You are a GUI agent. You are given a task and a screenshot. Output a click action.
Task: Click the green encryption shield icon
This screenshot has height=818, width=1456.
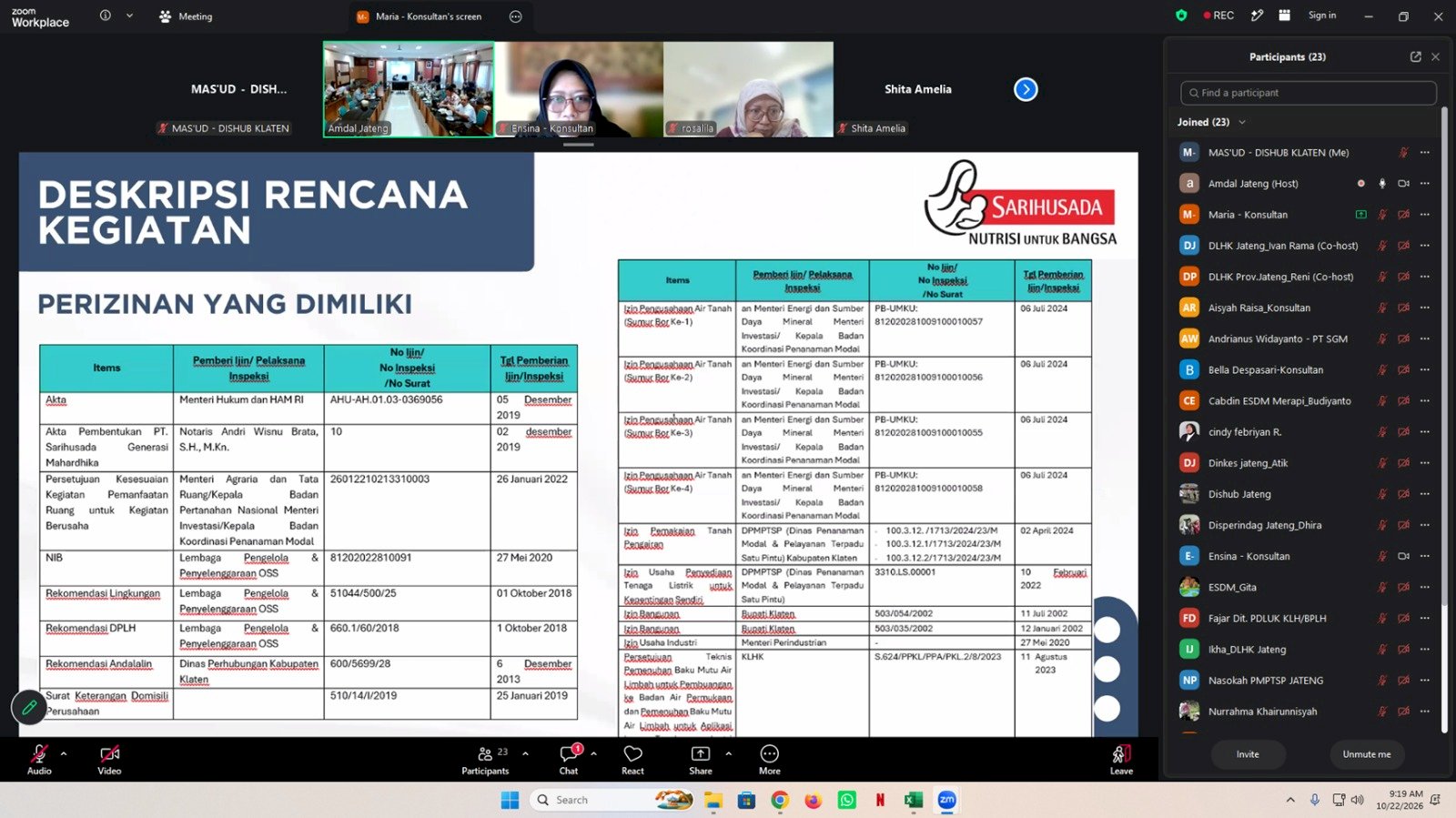click(1181, 15)
